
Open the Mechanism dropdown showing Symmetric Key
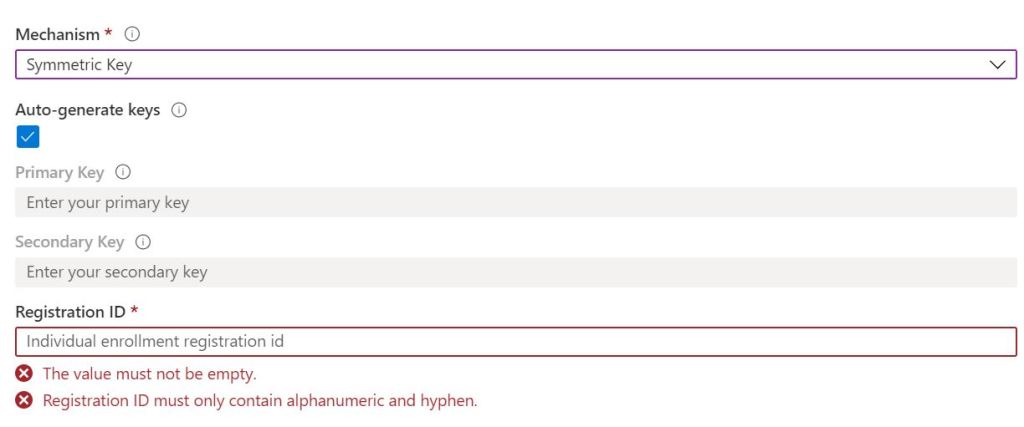tap(500, 65)
